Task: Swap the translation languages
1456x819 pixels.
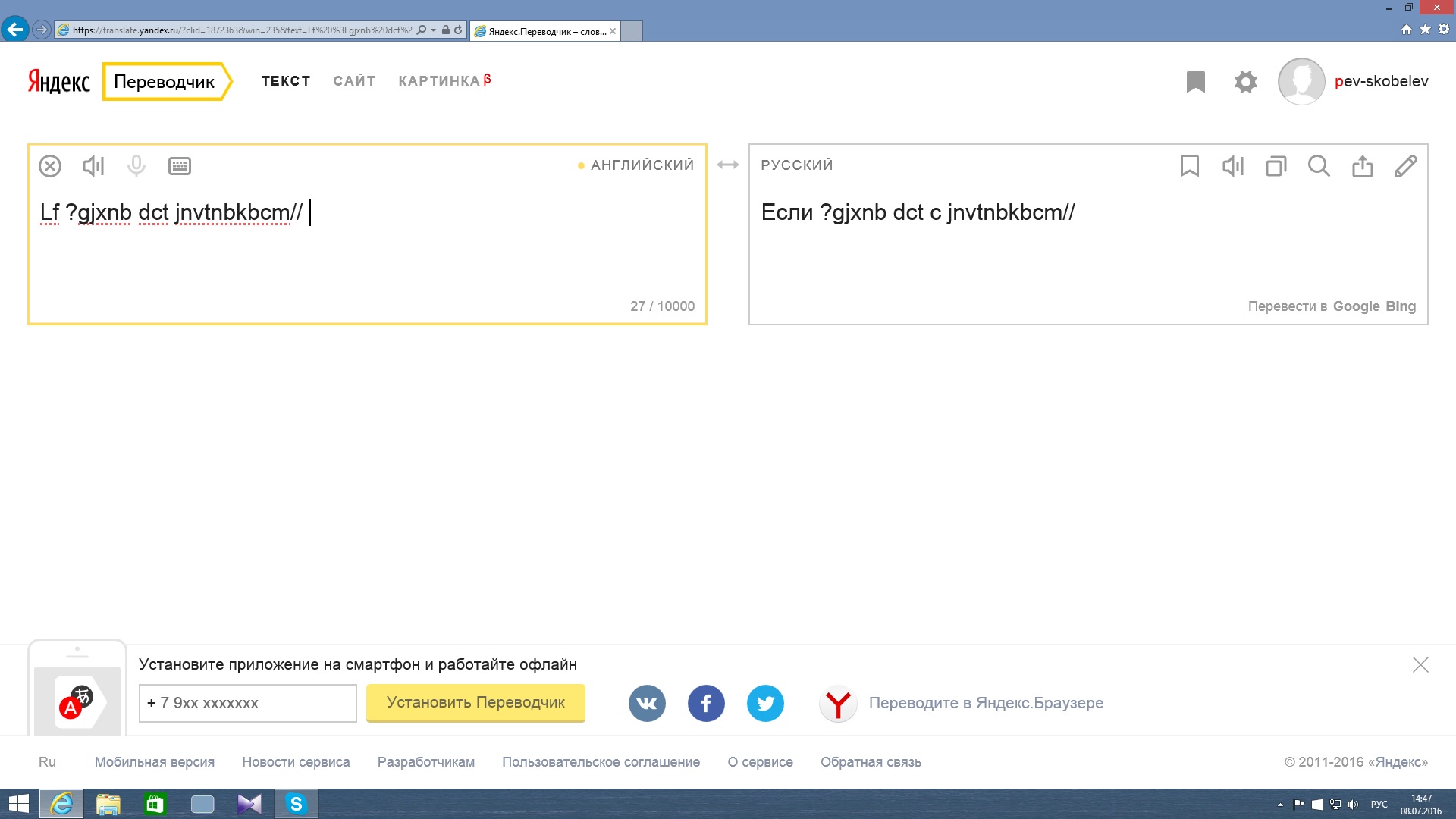Action: pyautogui.click(x=728, y=165)
